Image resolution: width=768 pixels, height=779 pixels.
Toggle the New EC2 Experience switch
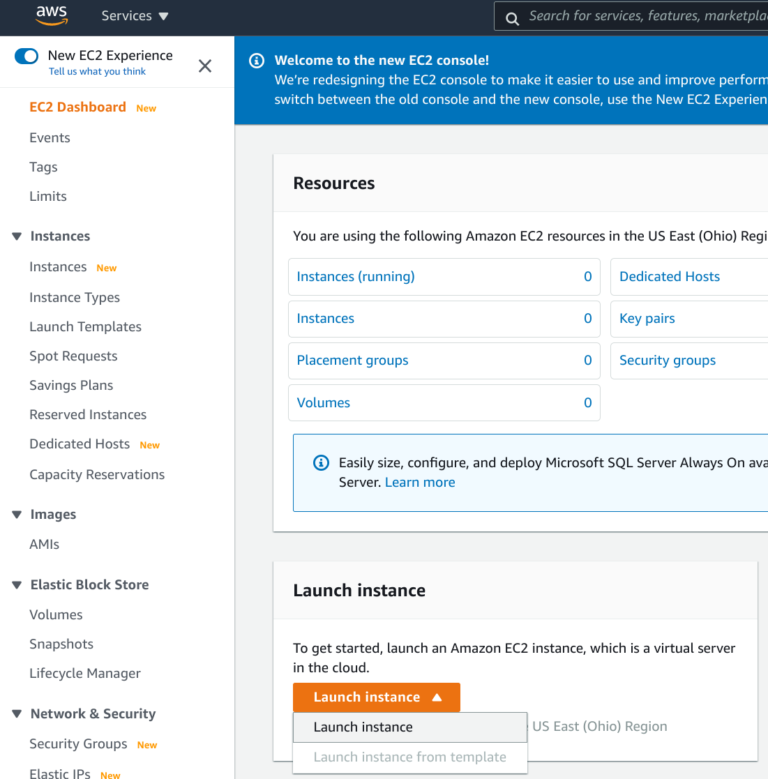pyautogui.click(x=26, y=56)
